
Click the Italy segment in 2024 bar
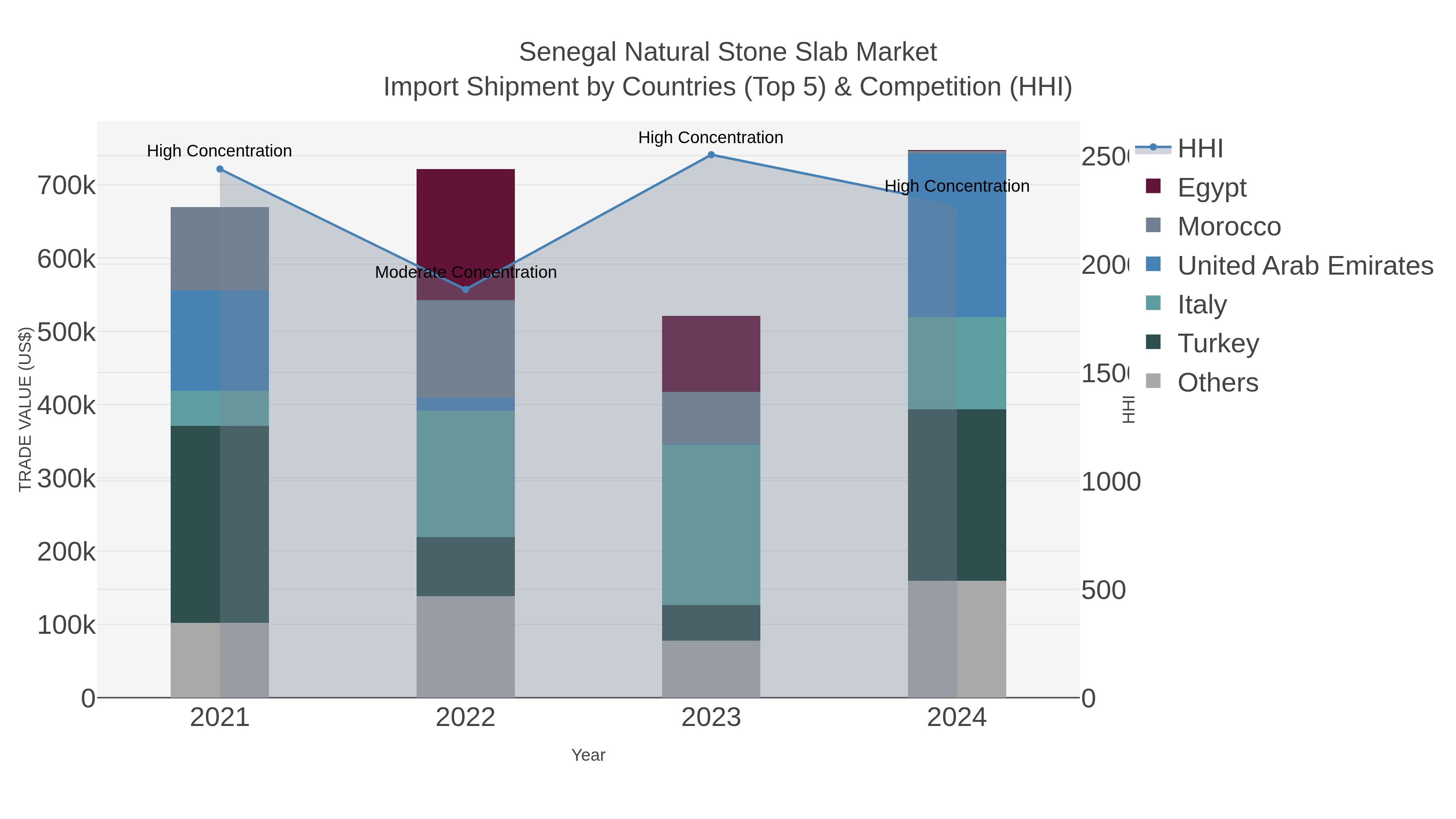pos(957,364)
